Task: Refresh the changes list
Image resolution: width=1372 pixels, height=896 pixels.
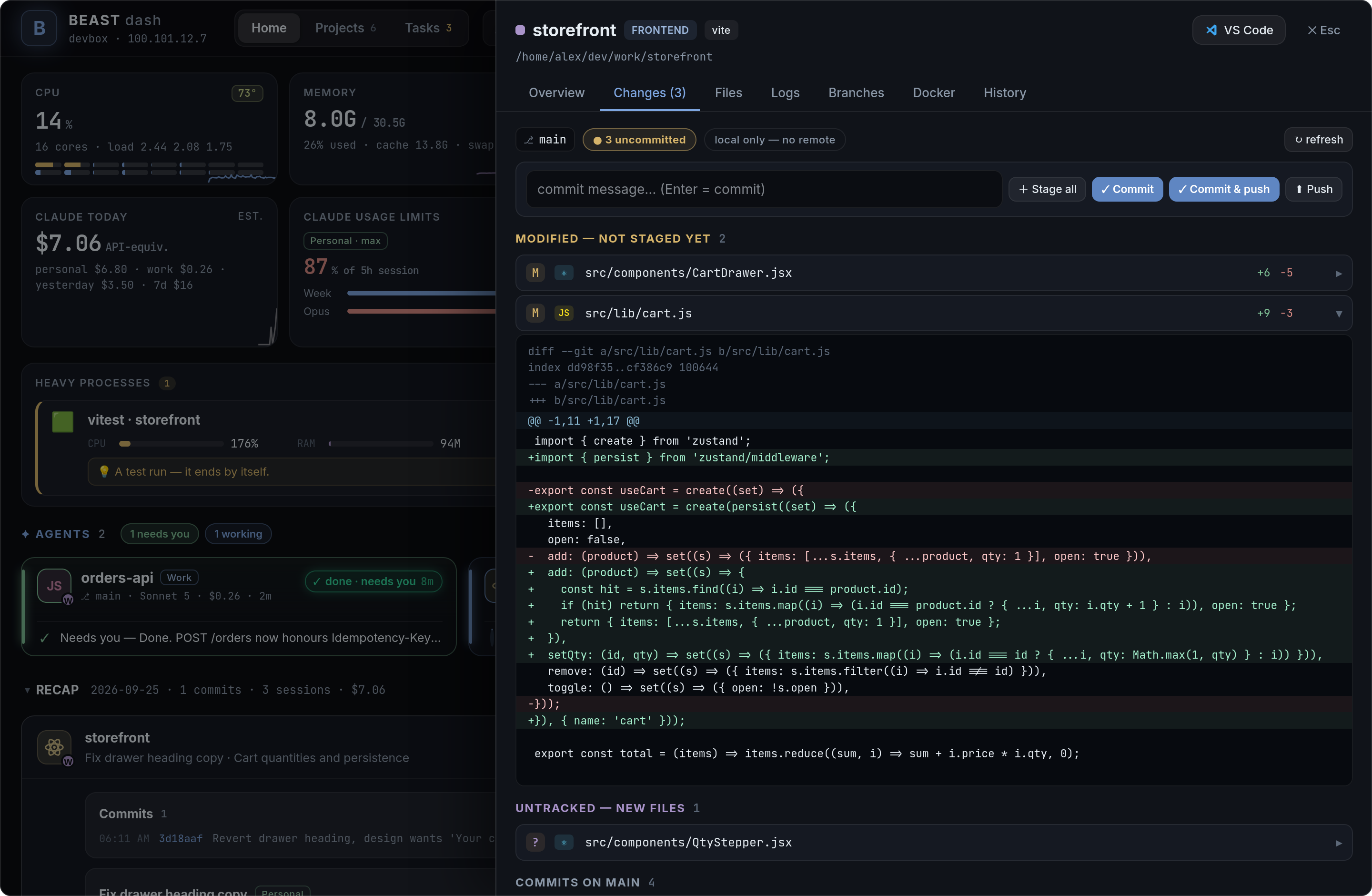Action: click(x=1318, y=140)
